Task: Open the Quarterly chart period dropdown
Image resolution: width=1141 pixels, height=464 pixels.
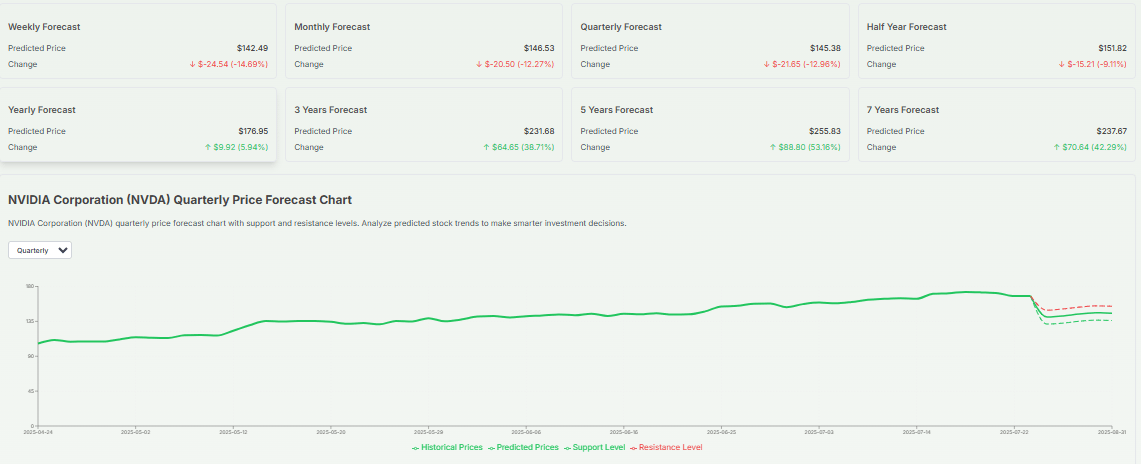Action: pyautogui.click(x=40, y=250)
